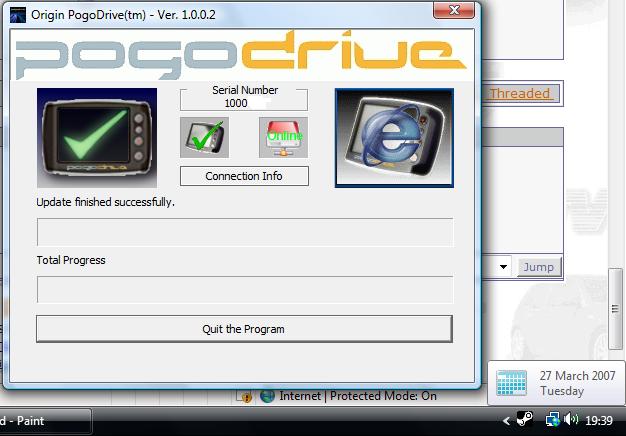Click the Jump button in browser

[539, 267]
